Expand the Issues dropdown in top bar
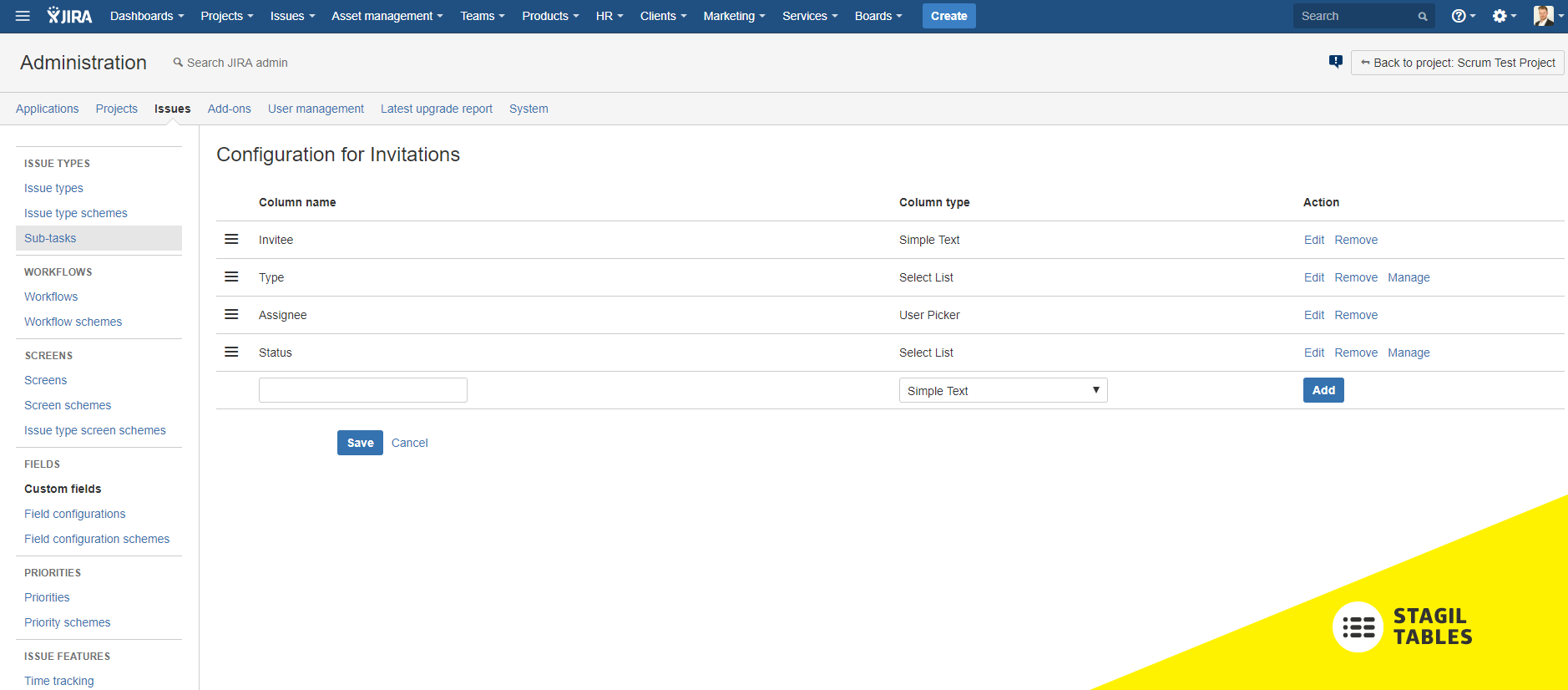Image resolution: width=1568 pixels, height=690 pixels. (292, 16)
